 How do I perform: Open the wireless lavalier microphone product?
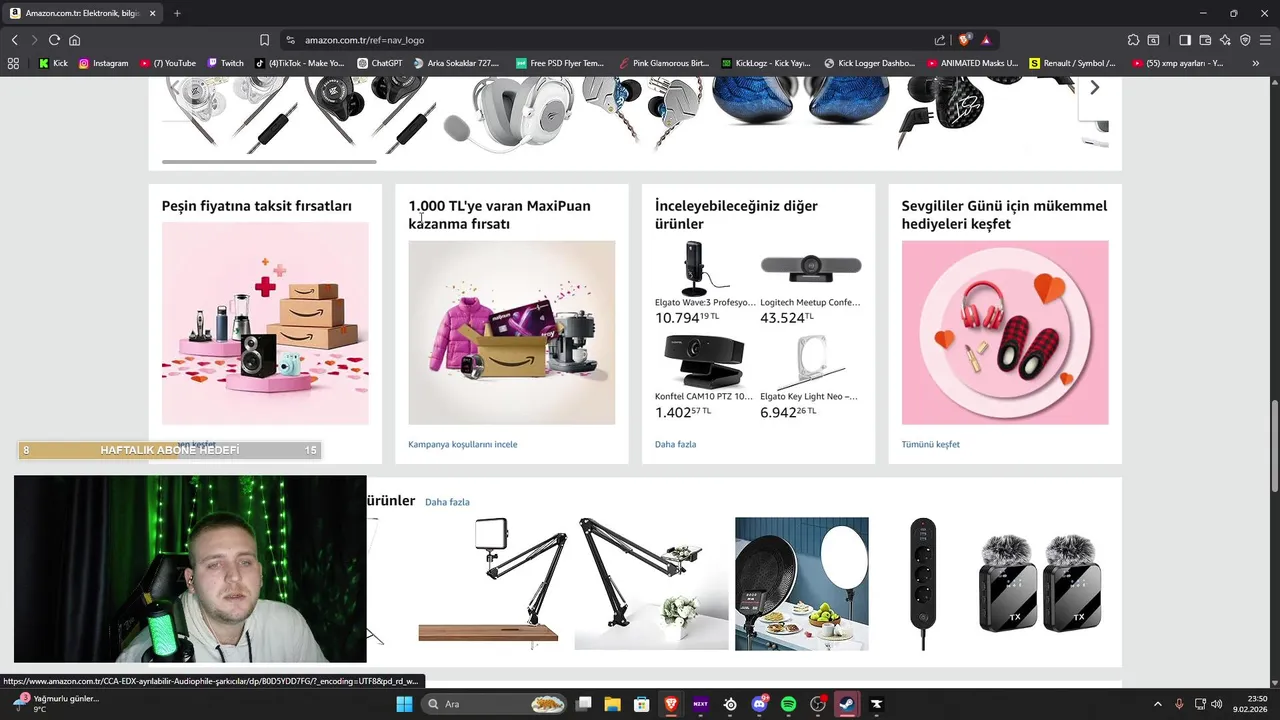[1040, 584]
